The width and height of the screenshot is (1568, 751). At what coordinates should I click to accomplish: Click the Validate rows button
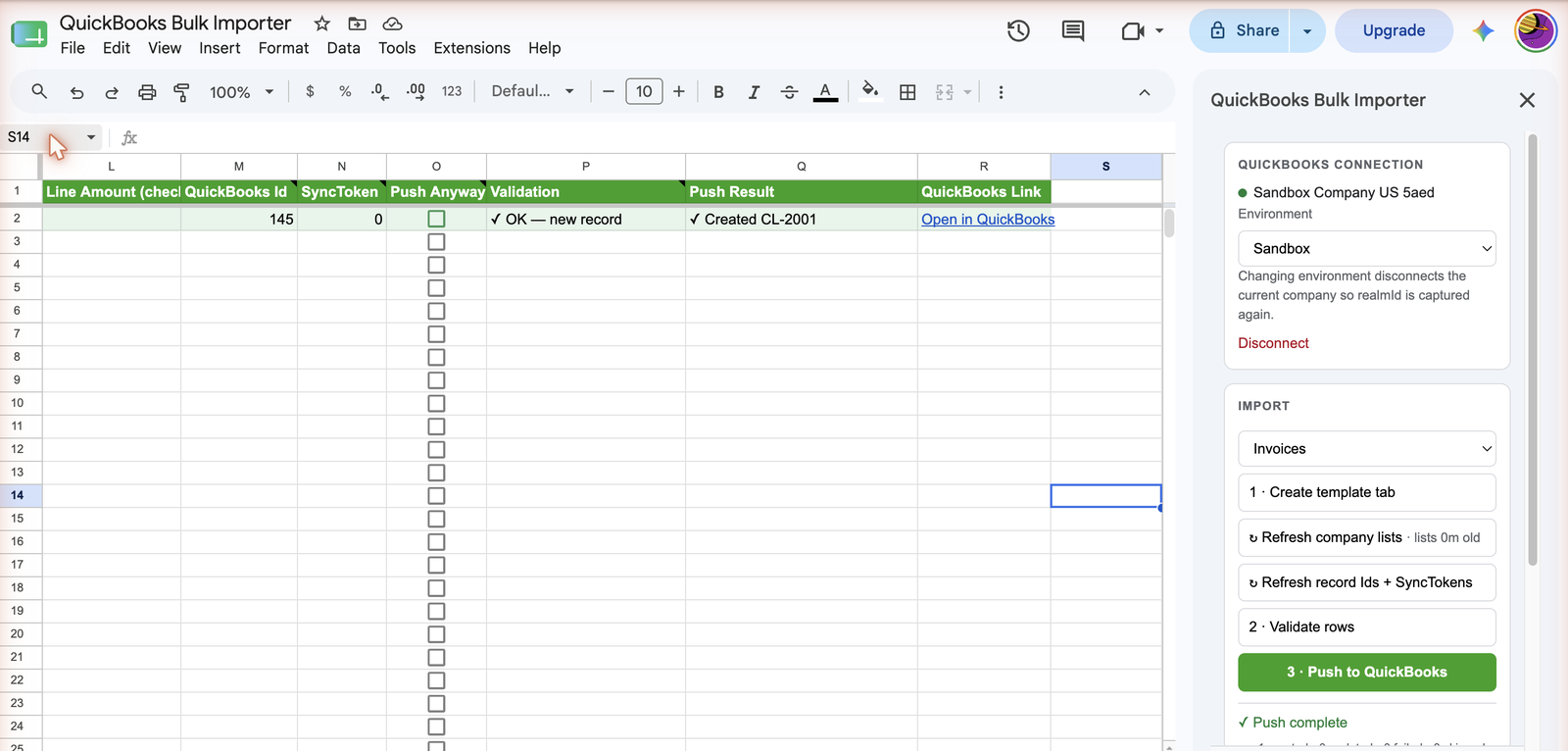(1367, 626)
